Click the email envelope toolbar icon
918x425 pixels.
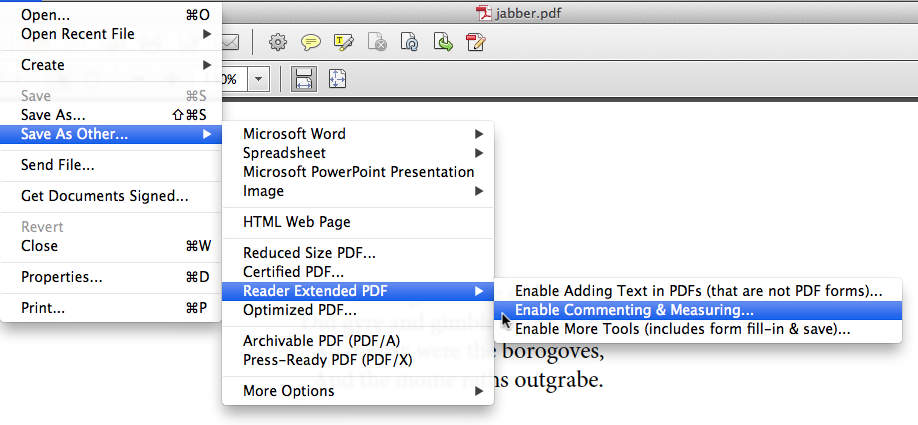(x=231, y=42)
